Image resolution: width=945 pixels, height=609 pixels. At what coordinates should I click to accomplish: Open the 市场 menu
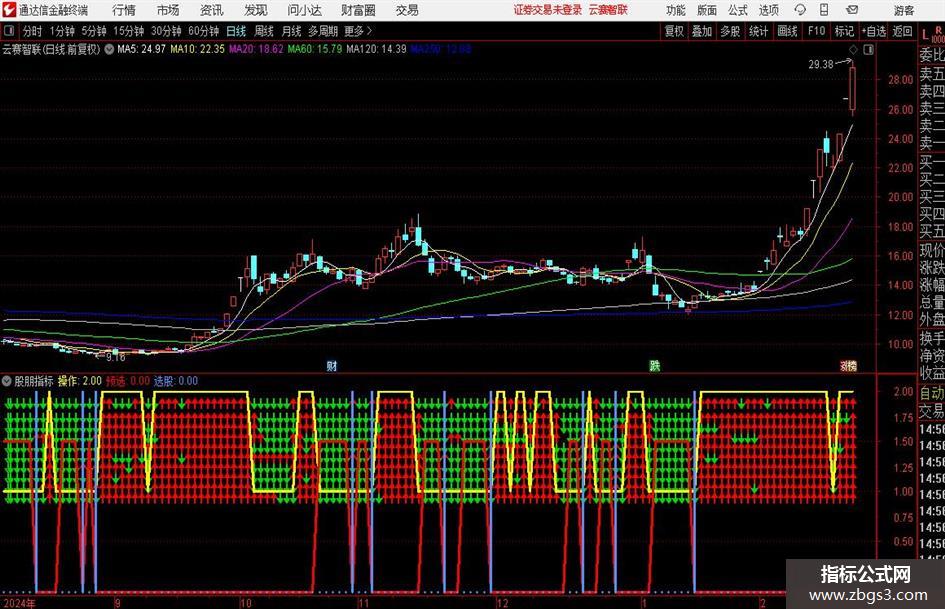coord(168,10)
